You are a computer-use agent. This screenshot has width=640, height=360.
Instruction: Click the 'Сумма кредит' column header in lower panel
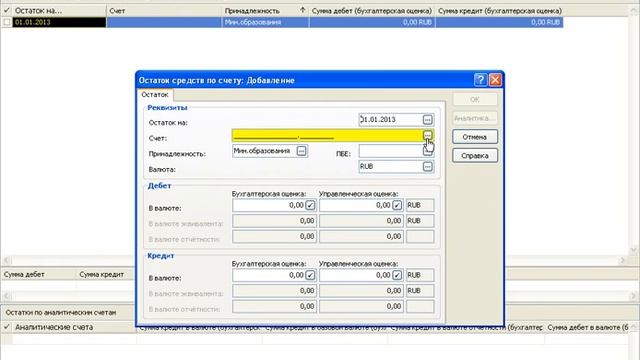(105, 275)
